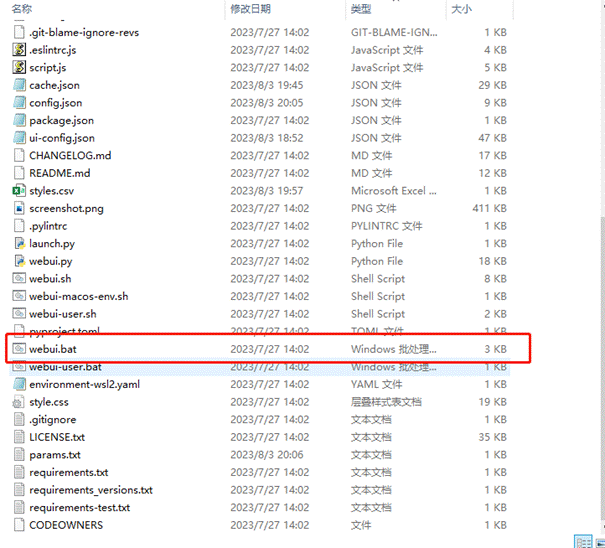Click the style.css stylesheet file icon

click(19, 402)
